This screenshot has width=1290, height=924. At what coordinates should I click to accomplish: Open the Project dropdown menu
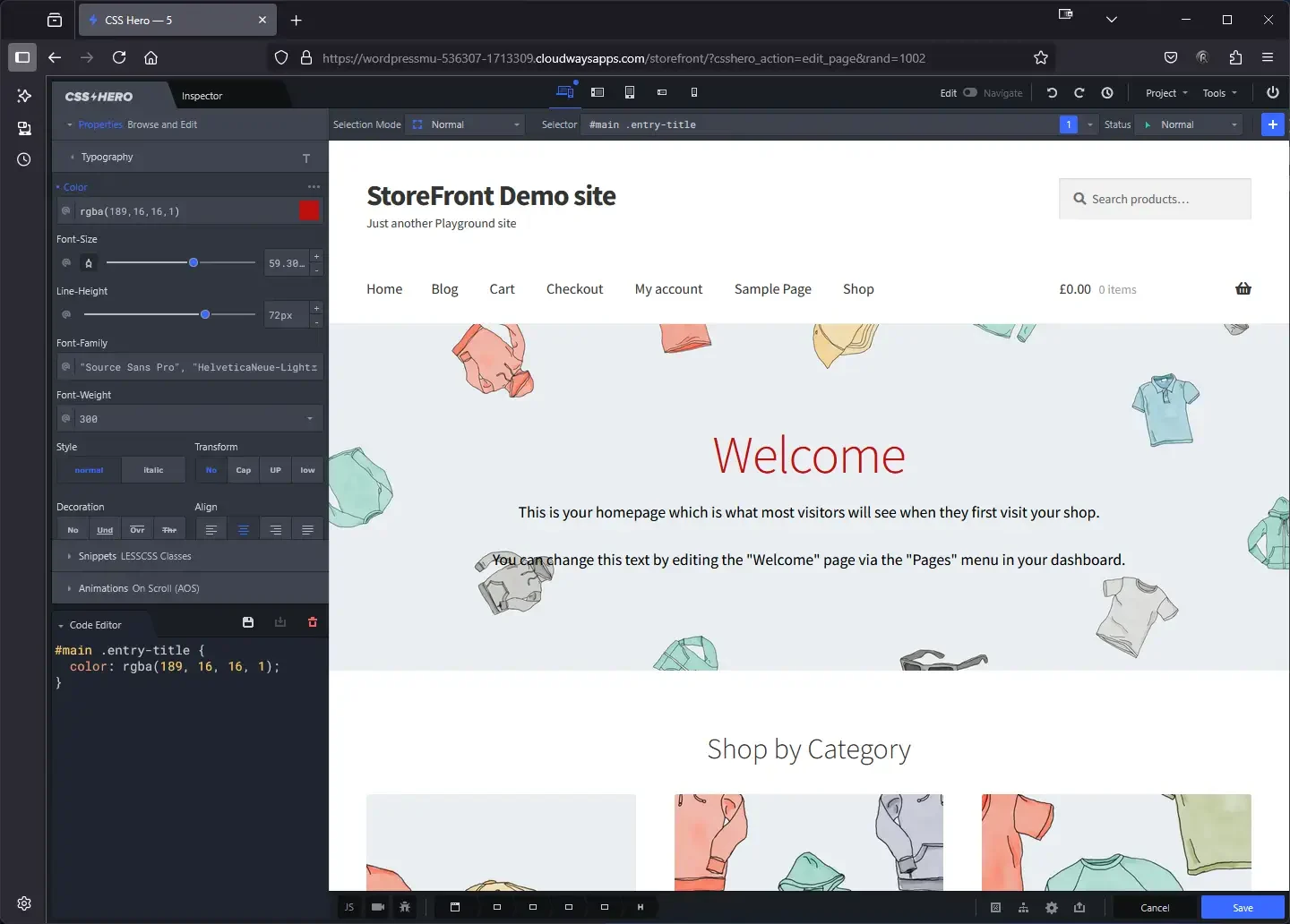tap(1166, 93)
